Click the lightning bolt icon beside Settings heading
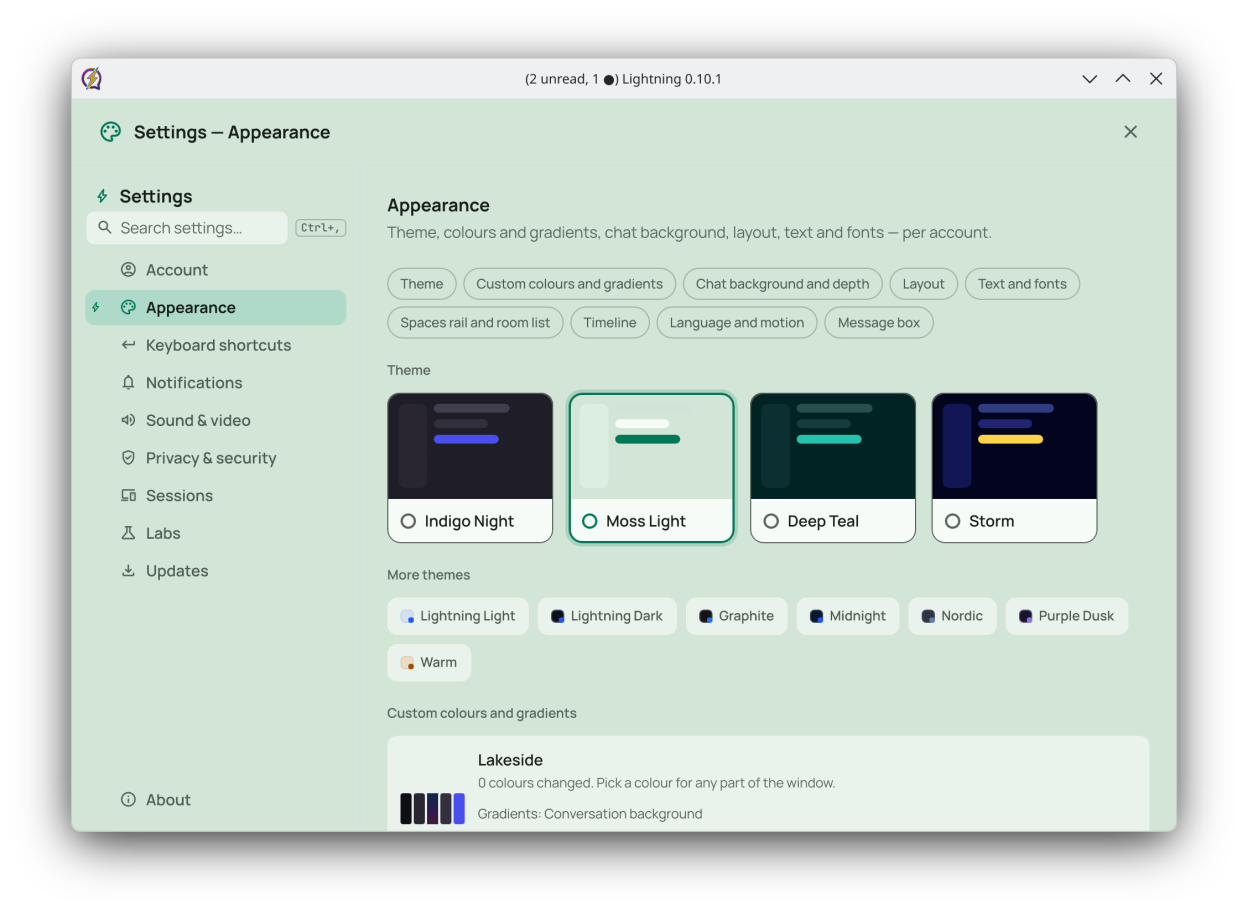The image size is (1248, 916). click(102, 196)
